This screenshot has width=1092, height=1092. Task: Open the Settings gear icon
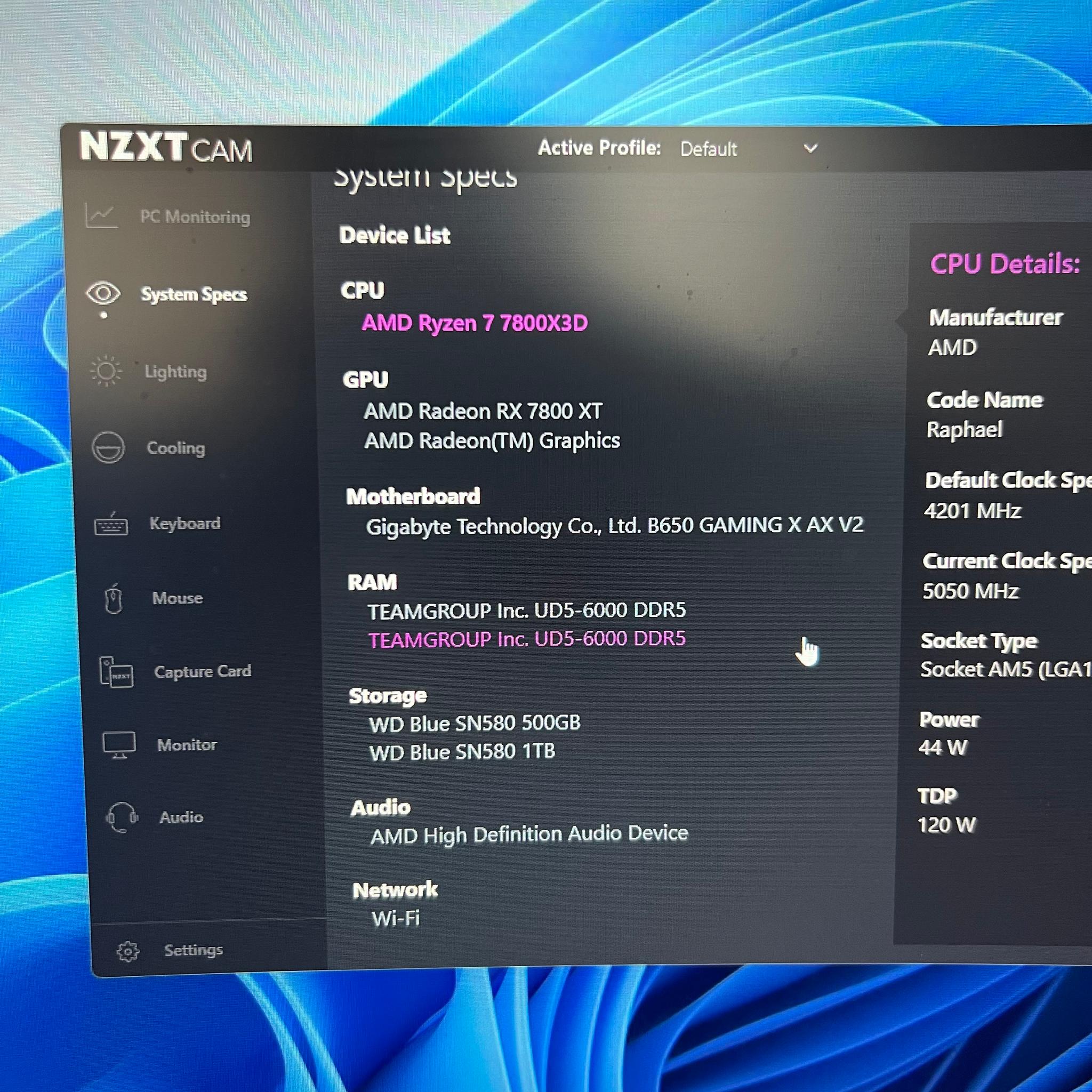[128, 951]
